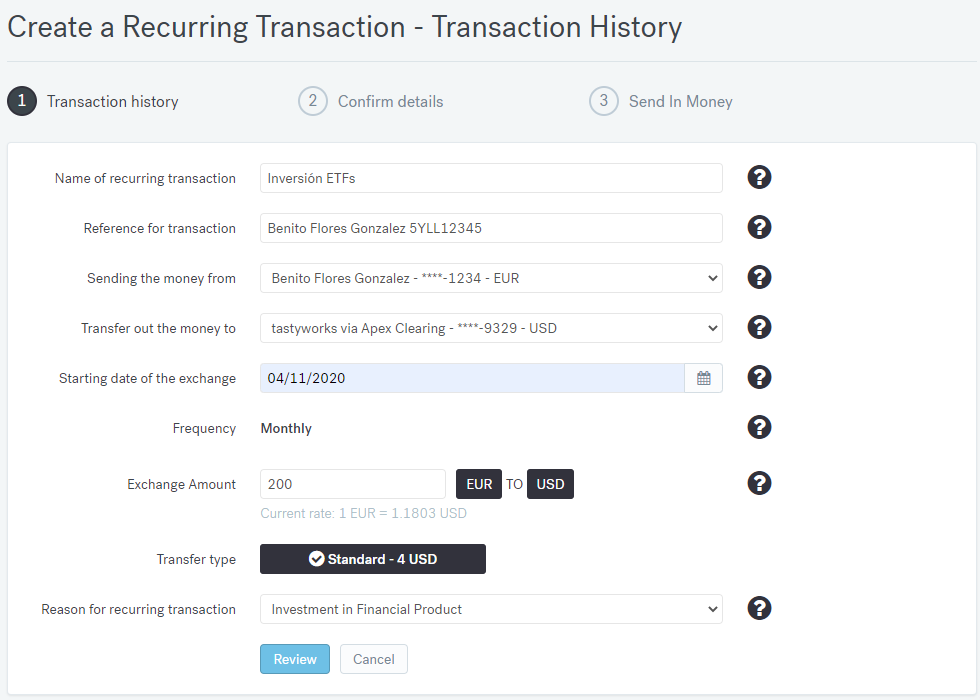Focus the Name of recurring transaction field

tap(491, 178)
